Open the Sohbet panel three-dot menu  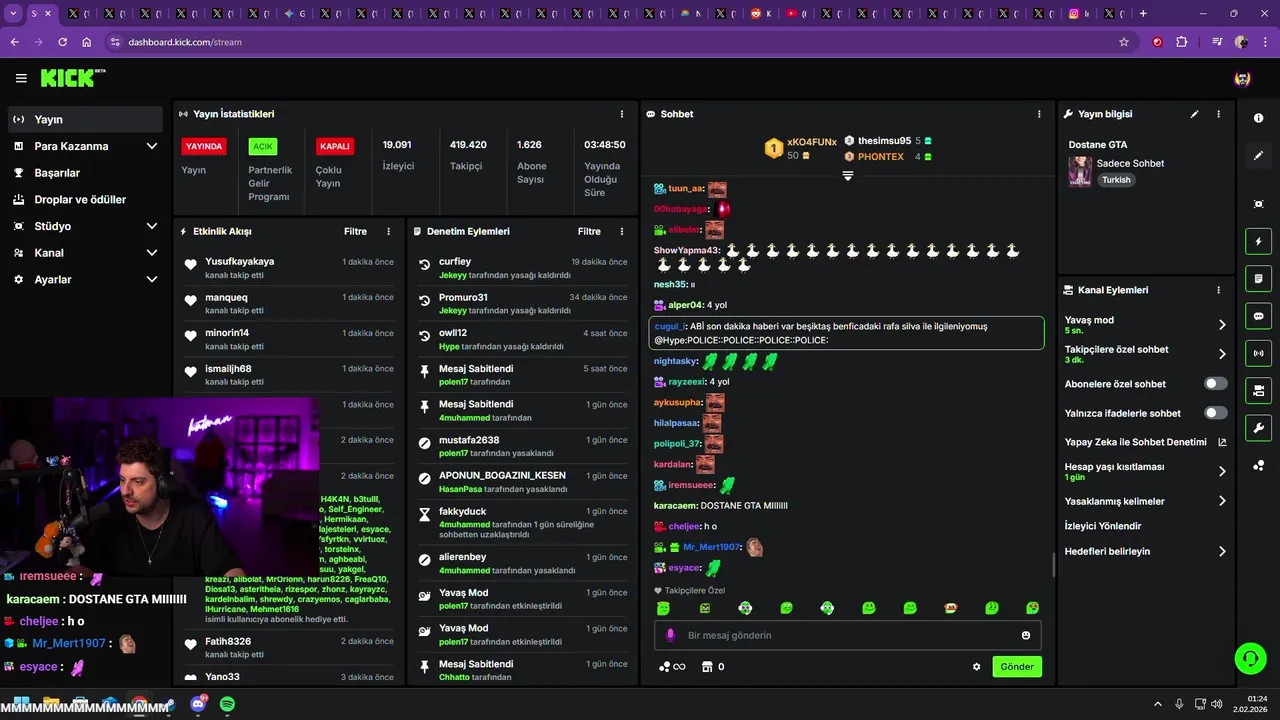[x=1039, y=114]
